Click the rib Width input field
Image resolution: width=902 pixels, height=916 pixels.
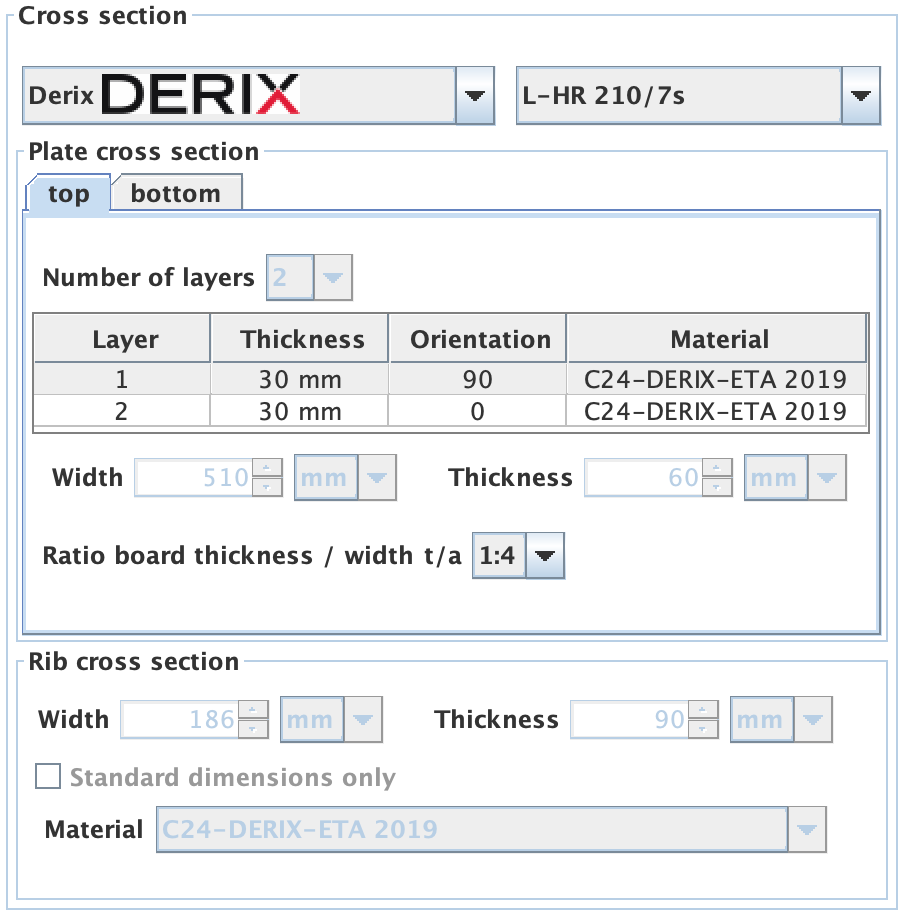click(180, 720)
